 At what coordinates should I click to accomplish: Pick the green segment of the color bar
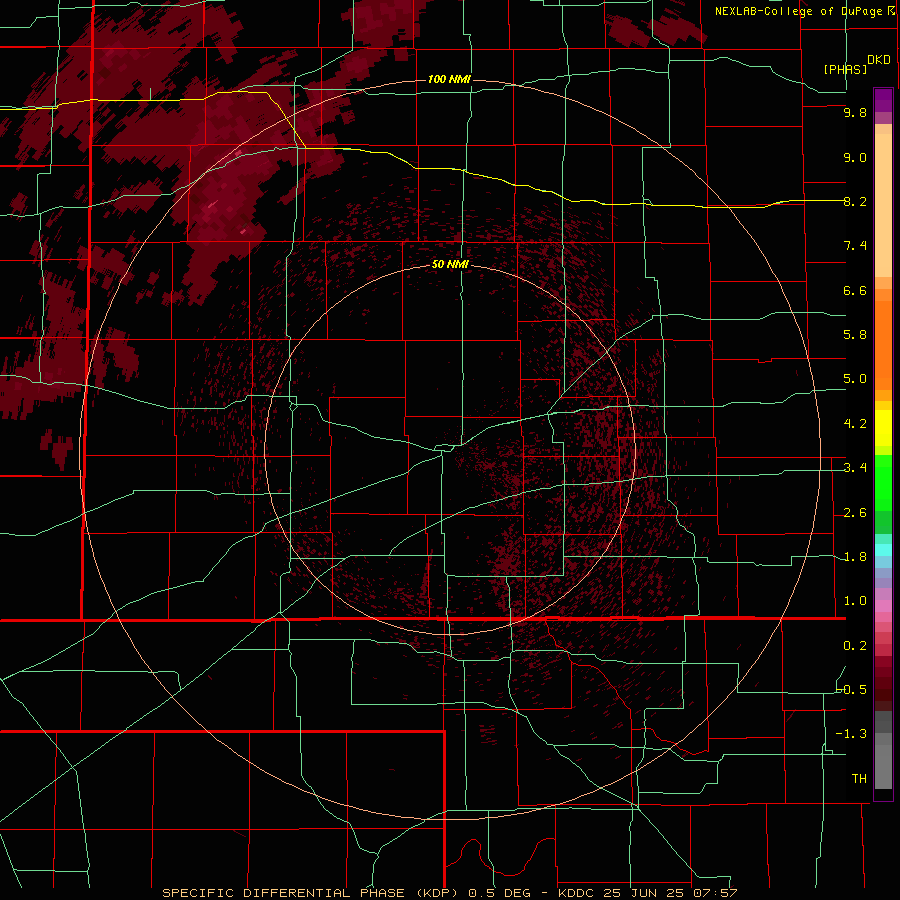pyautogui.click(x=883, y=483)
